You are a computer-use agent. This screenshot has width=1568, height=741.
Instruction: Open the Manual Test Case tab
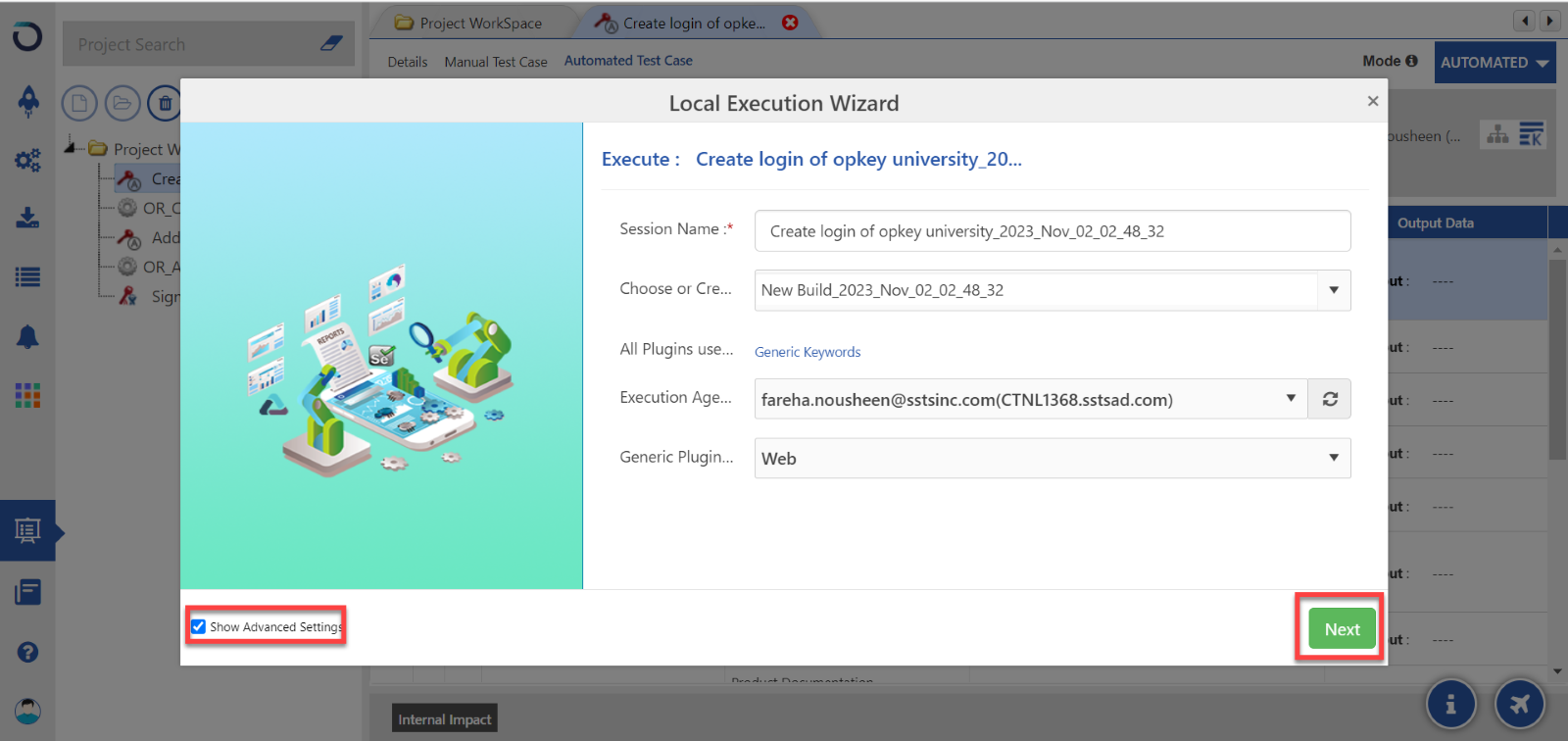(x=496, y=62)
